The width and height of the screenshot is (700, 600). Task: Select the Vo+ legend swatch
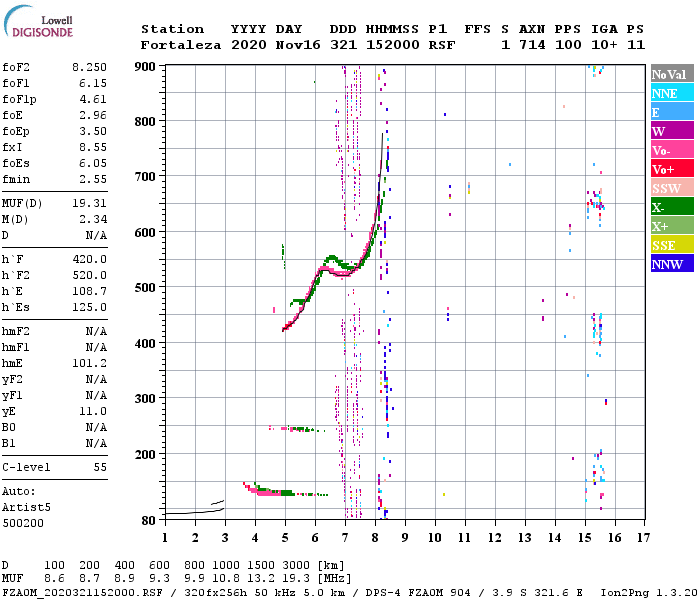672,169
